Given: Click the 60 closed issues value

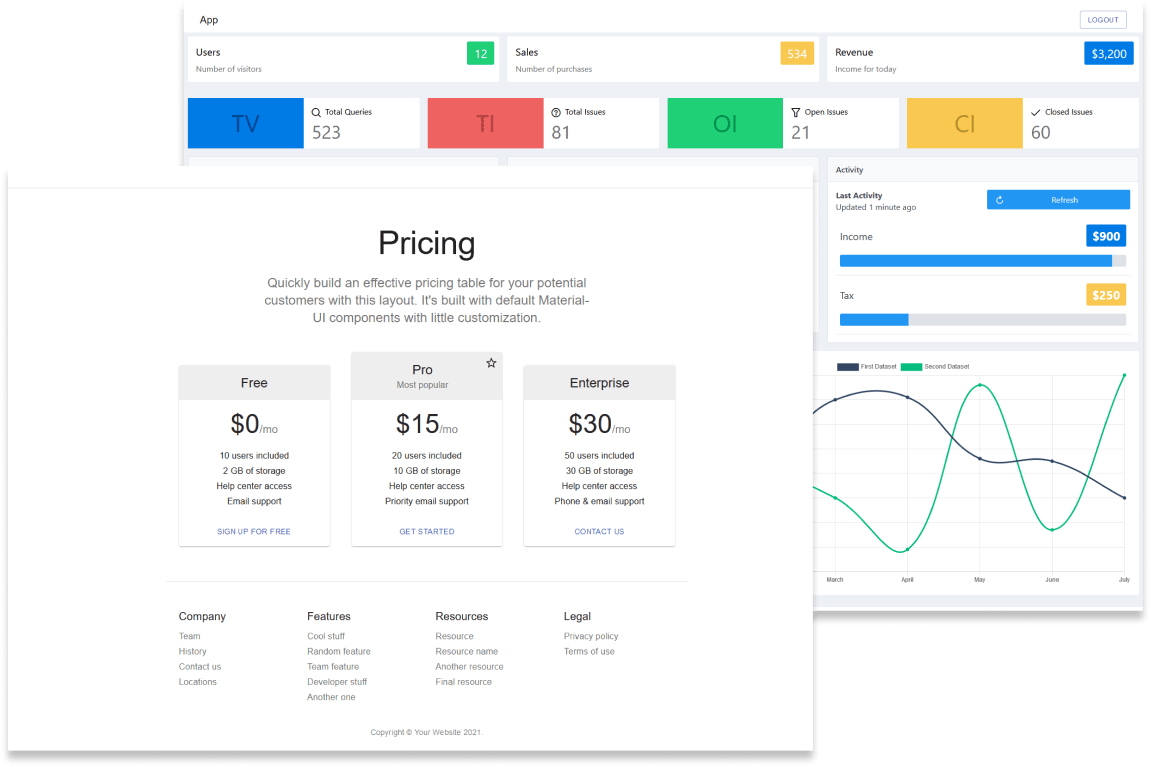Looking at the screenshot, I should click(1040, 133).
